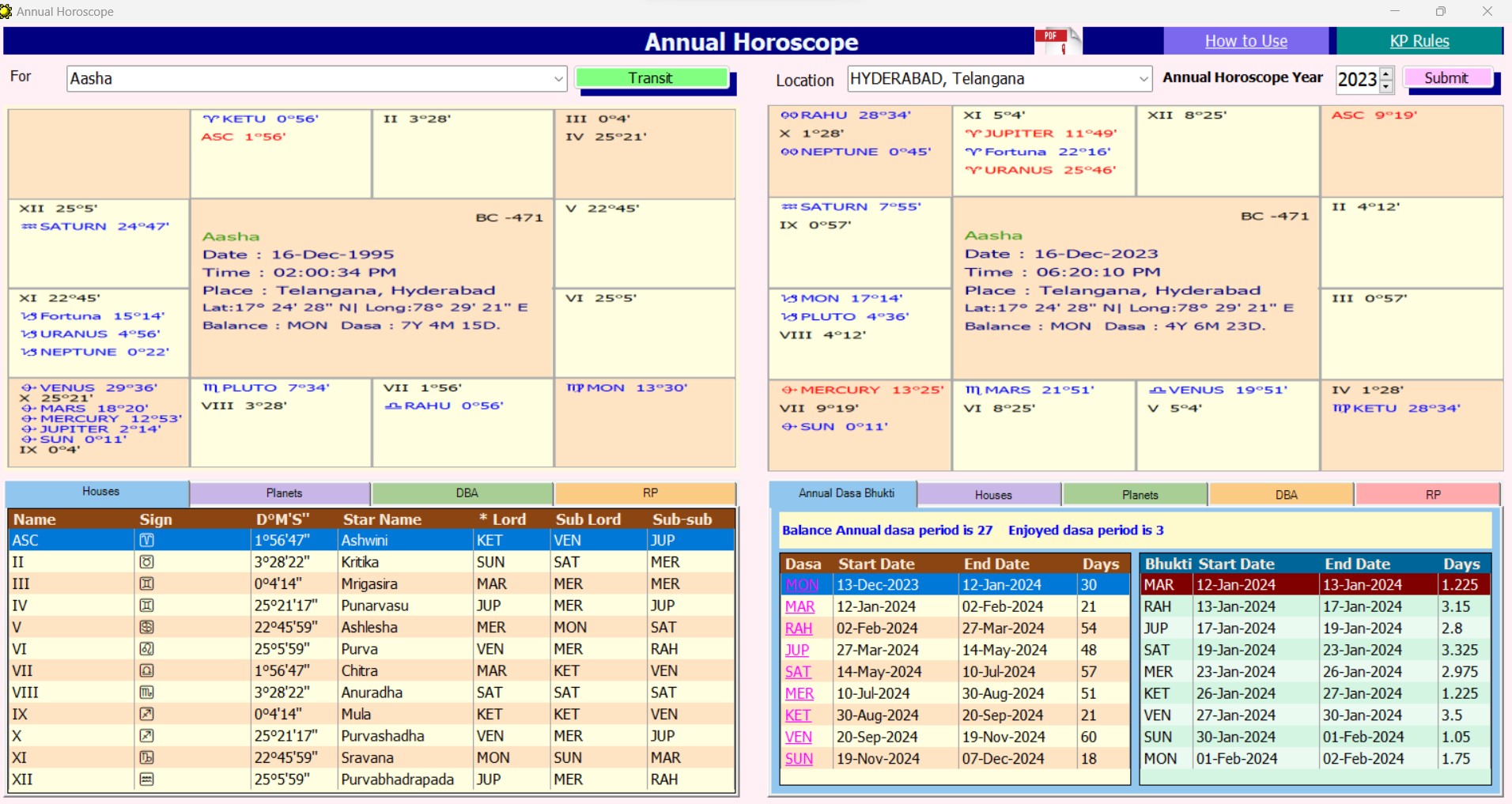Click the Scorpio sign icon in house VIII row
This screenshot has width=1512, height=804.
coord(146,693)
